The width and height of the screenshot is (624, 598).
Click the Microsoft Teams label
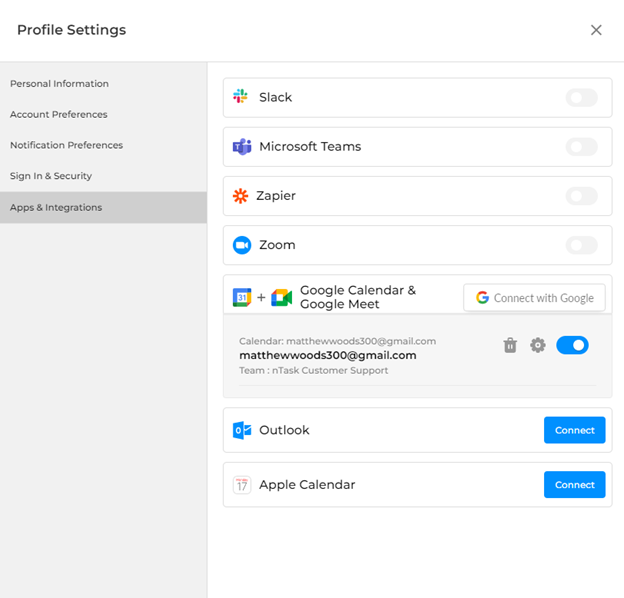pos(310,146)
